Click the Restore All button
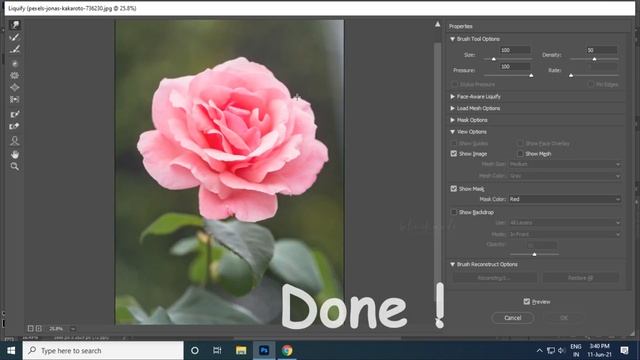 [x=580, y=278]
